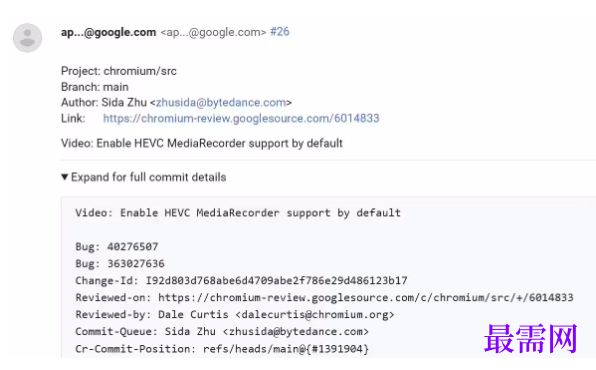This screenshot has height=370, width=596.
Task: Click the "Expand for full commit details" label
Action: tap(148, 177)
